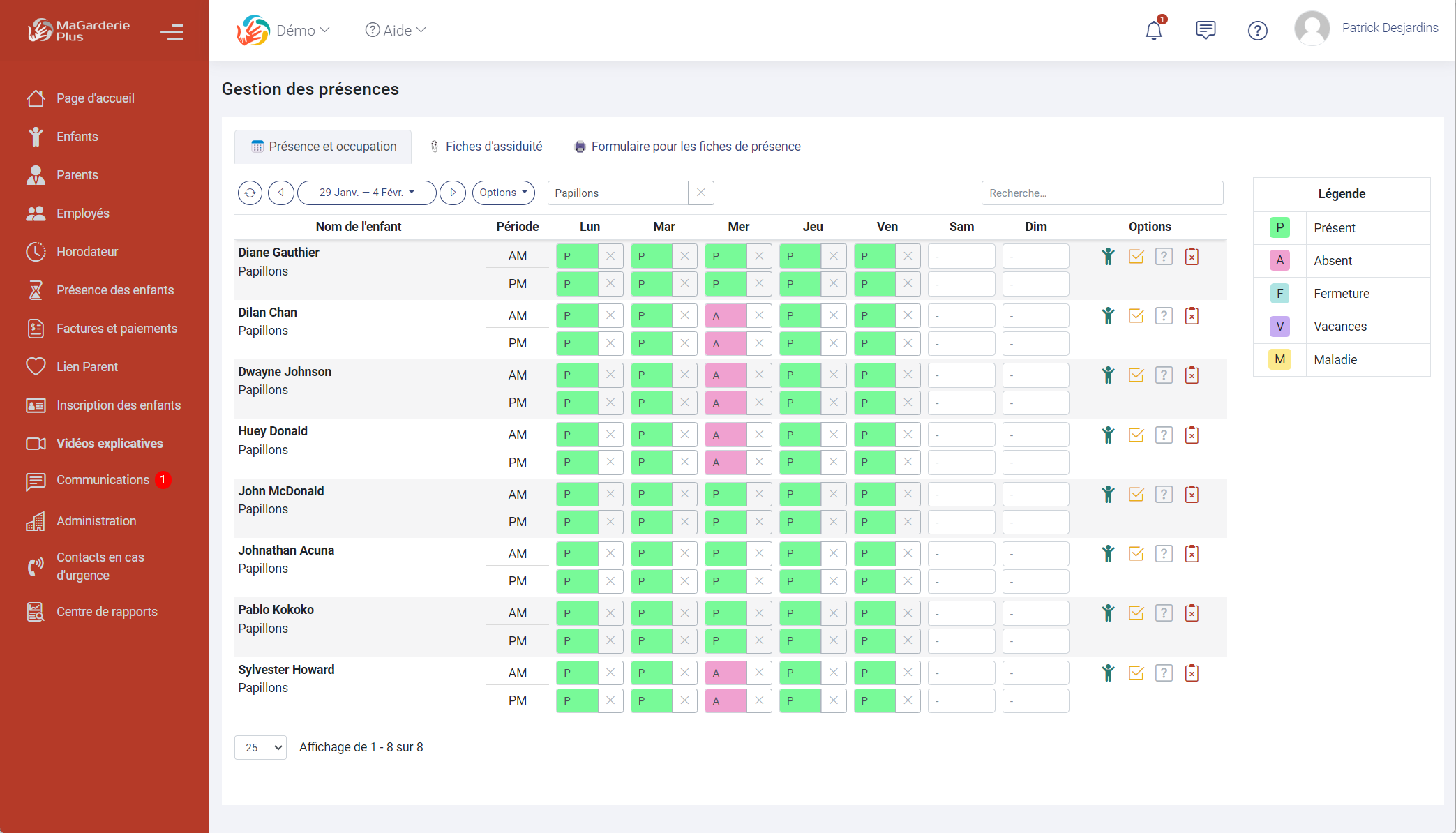This screenshot has width=1456, height=833.
Task: Advance to next week arrow
Action: (453, 193)
